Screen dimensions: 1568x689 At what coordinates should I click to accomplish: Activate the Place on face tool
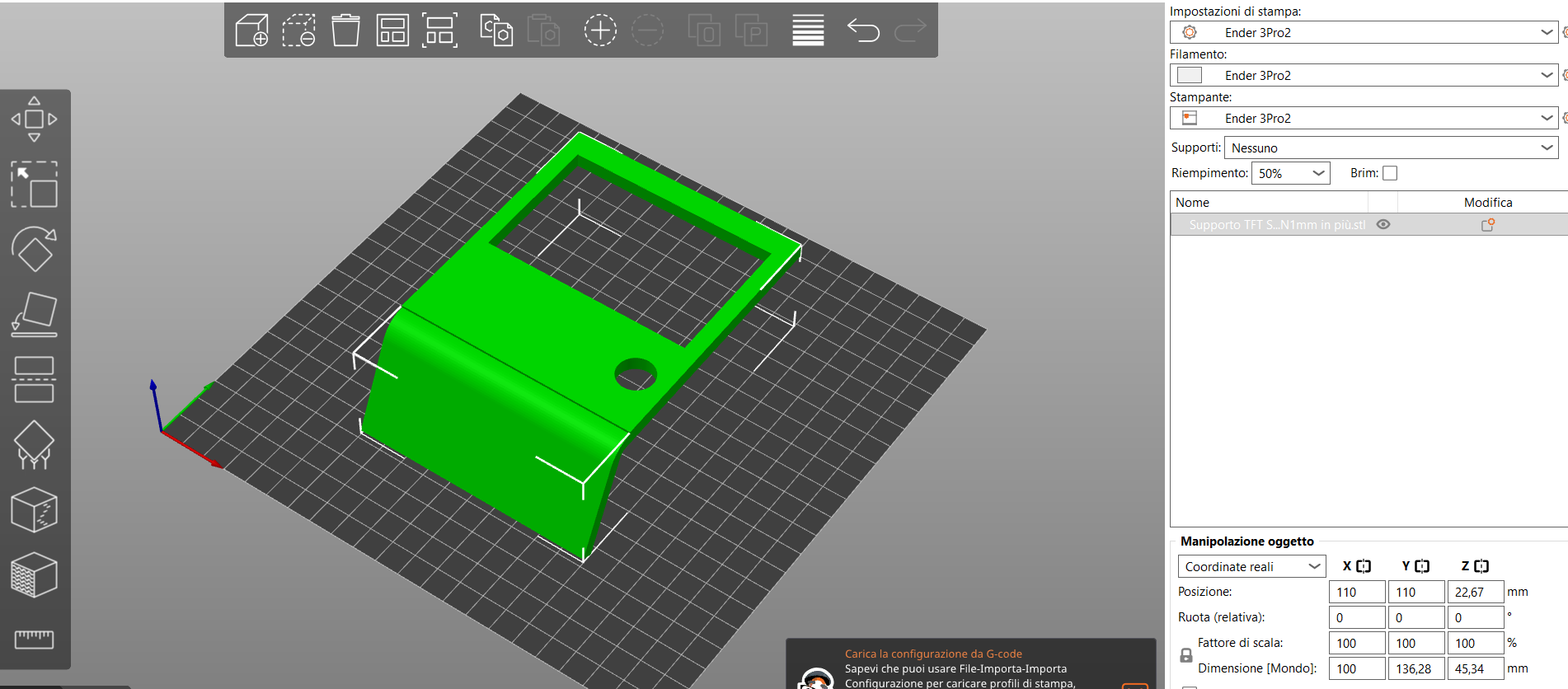(34, 314)
